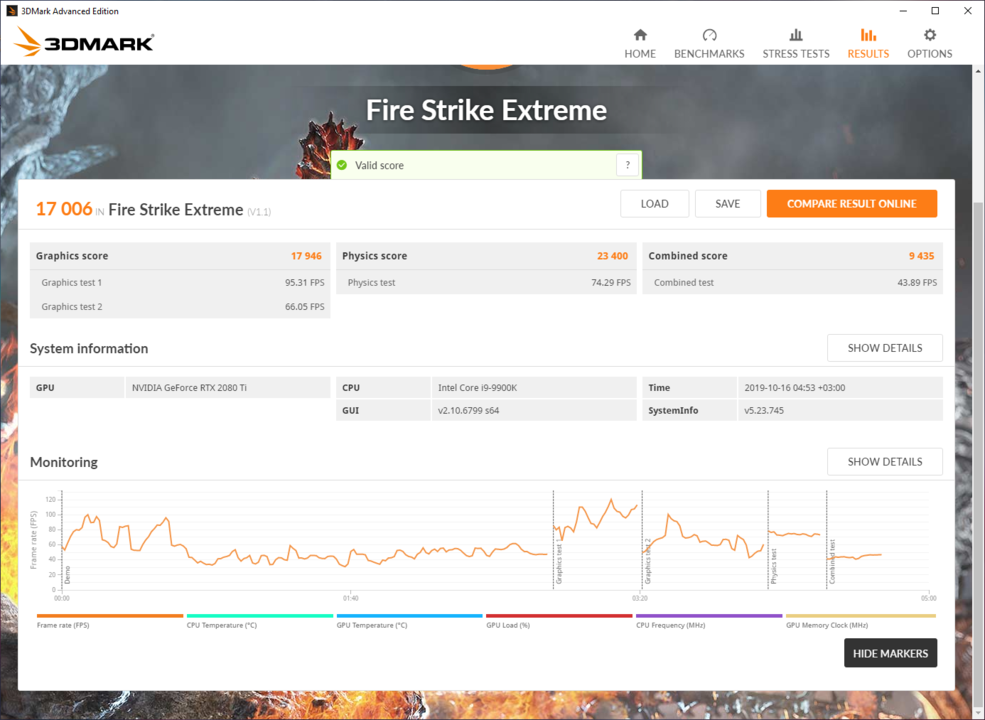Click the Graphics test 2 chart marker

pyautogui.click(x=648, y=561)
